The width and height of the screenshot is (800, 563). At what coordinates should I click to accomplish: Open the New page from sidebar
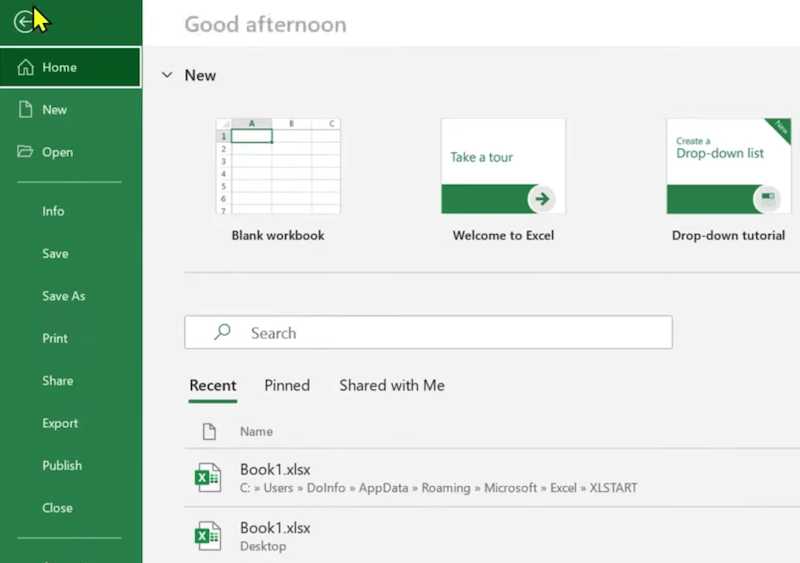coord(71,109)
